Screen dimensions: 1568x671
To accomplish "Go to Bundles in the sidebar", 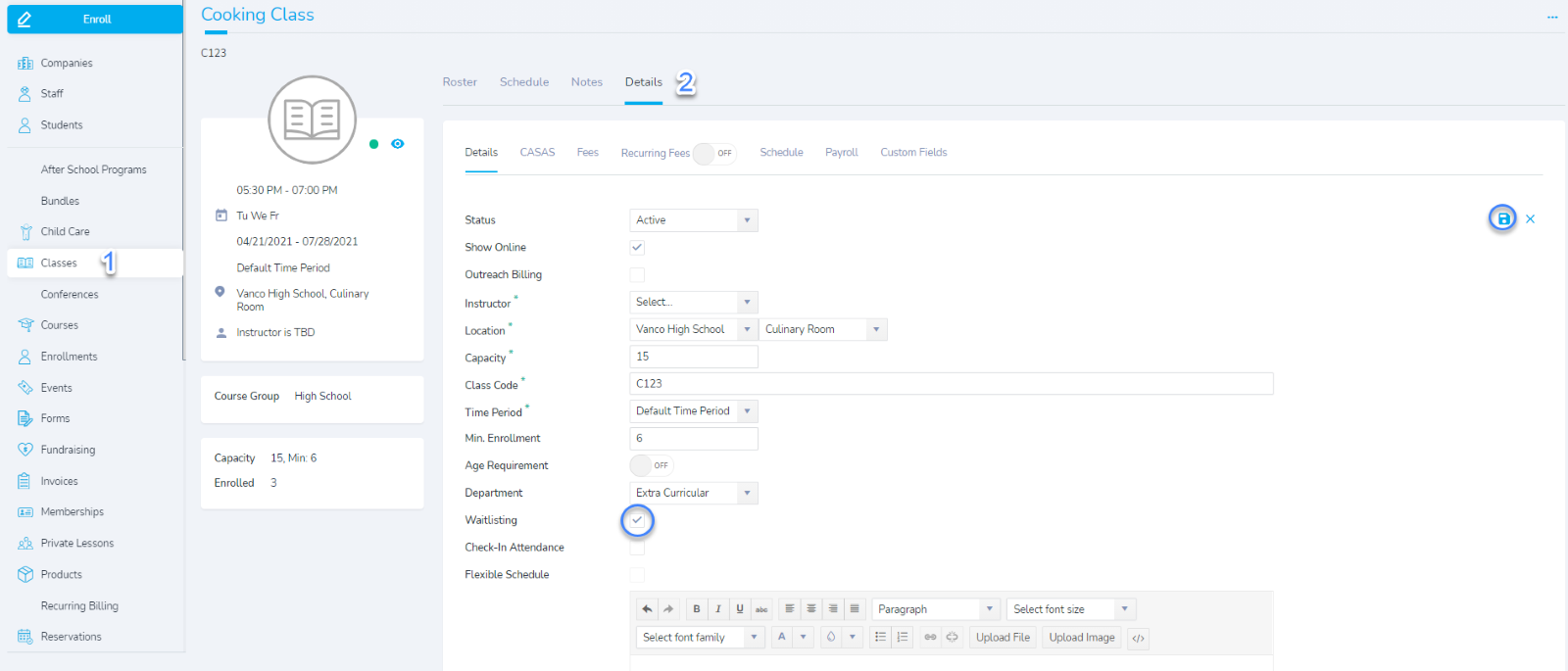I will click(x=60, y=201).
